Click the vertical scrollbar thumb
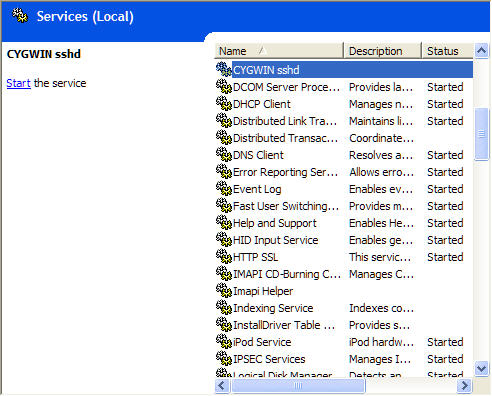The image size is (492, 396). coord(481,134)
